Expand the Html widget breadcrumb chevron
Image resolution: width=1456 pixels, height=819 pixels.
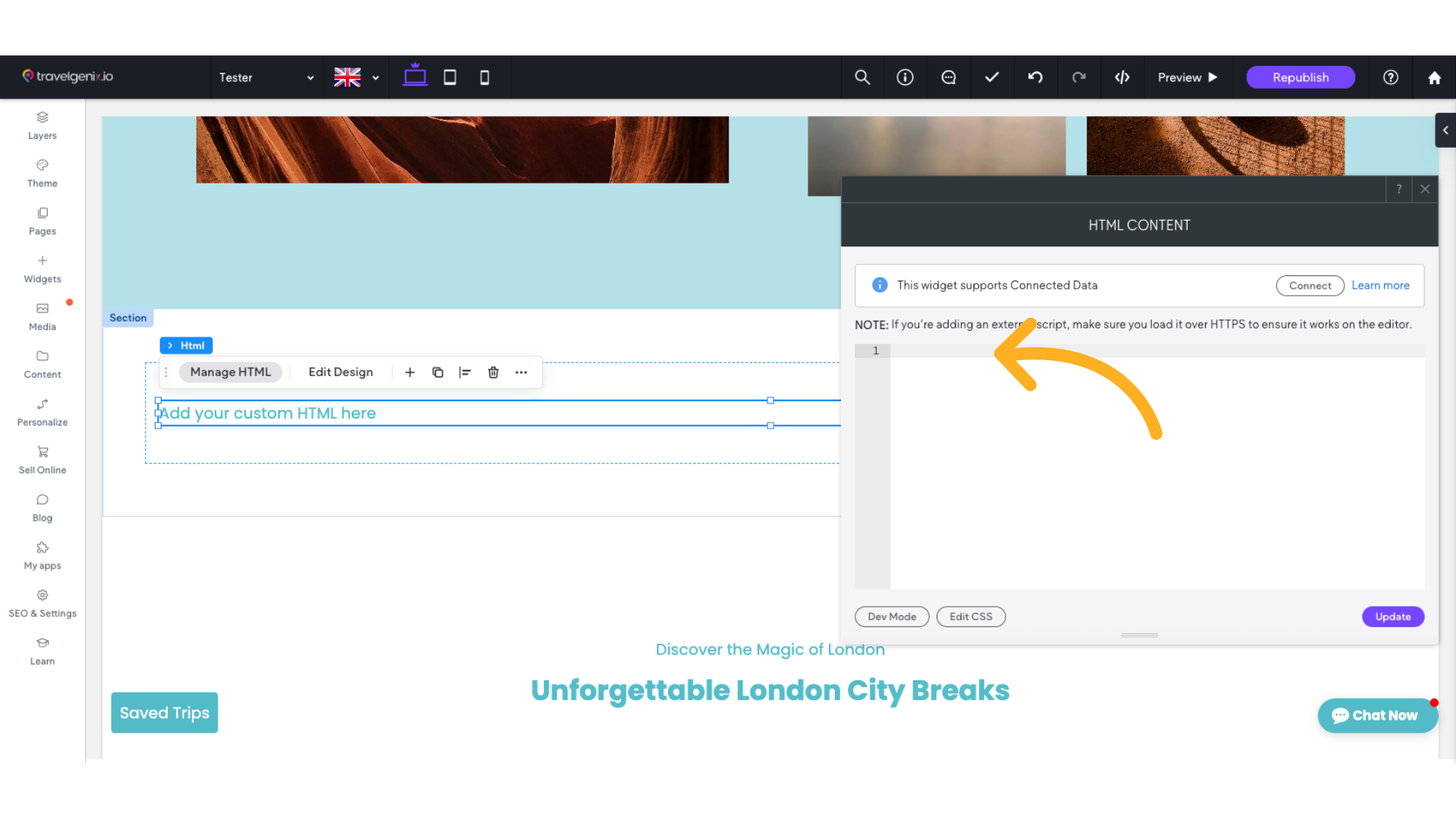170,345
